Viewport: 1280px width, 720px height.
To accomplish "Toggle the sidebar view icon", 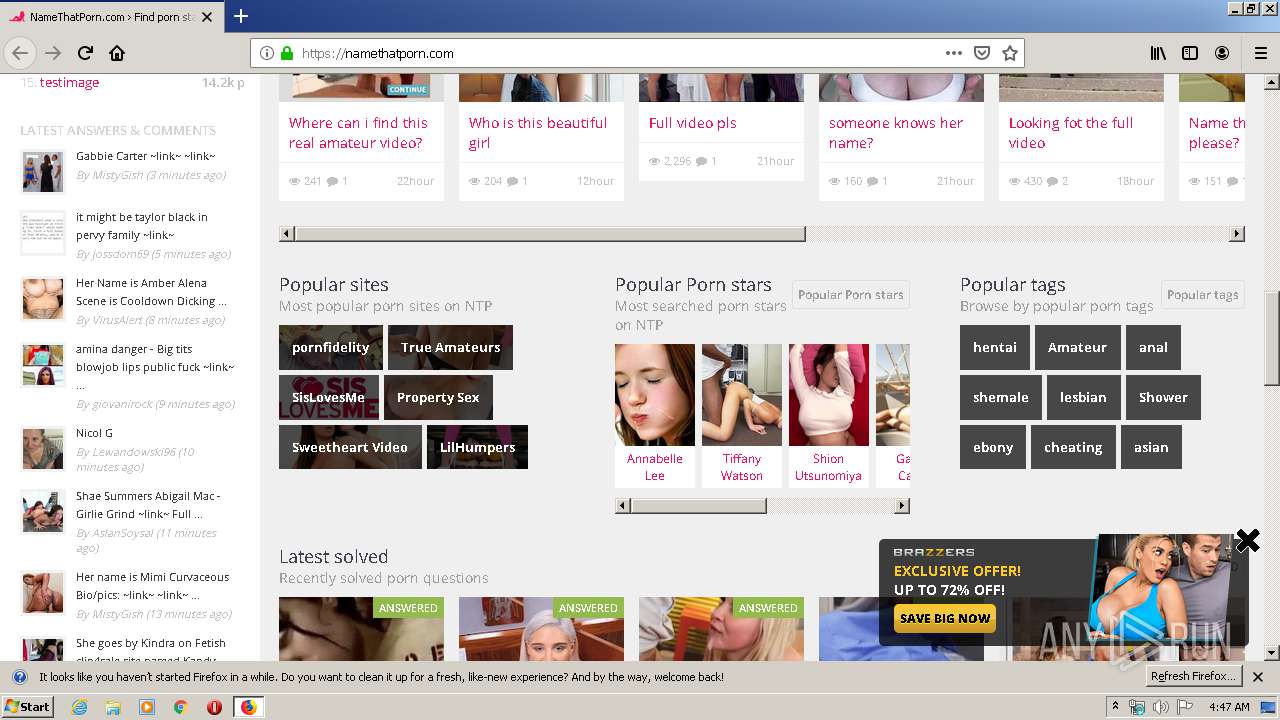I will [x=1190, y=53].
